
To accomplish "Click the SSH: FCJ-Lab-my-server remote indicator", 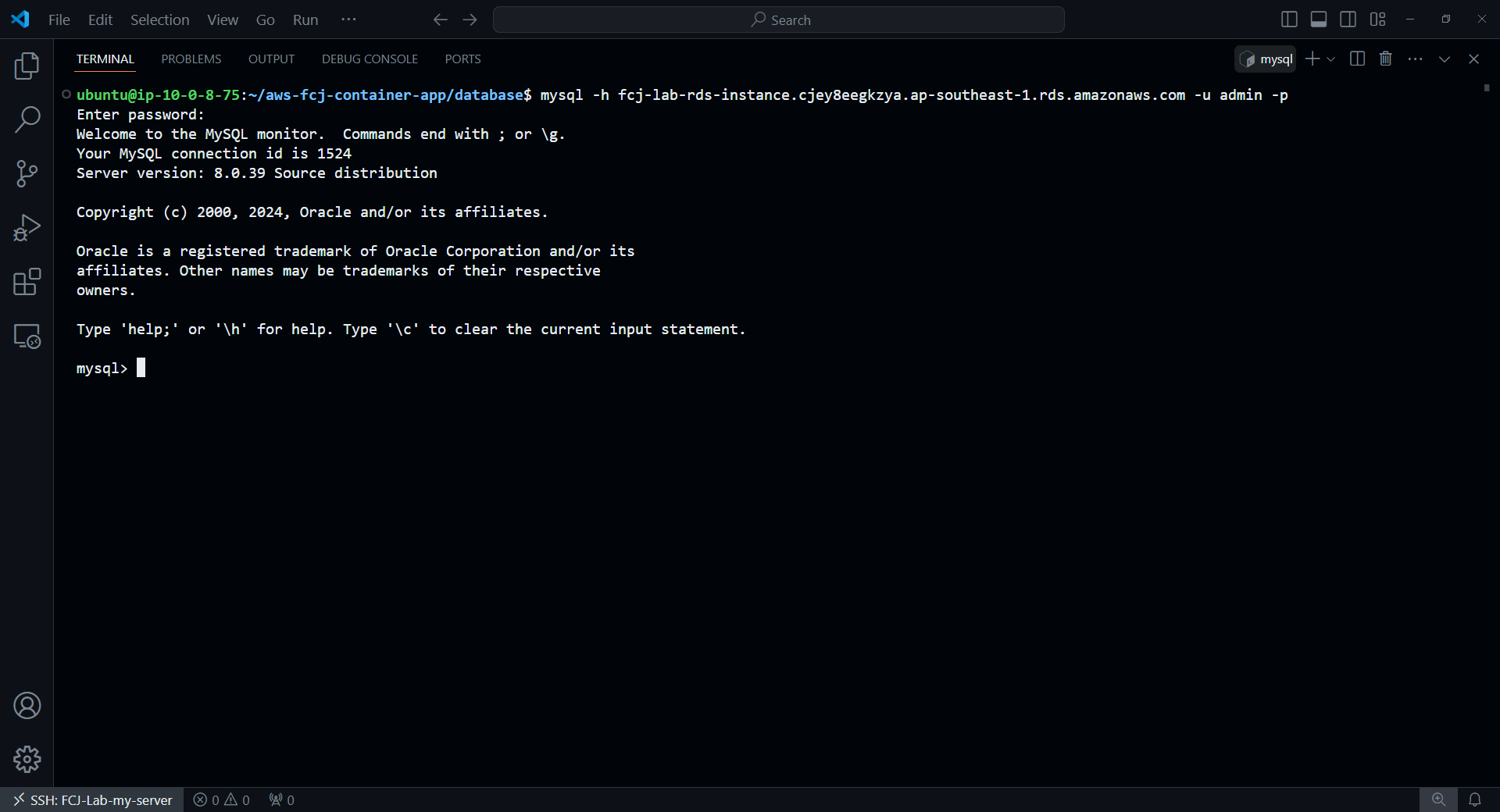I will pos(92,800).
